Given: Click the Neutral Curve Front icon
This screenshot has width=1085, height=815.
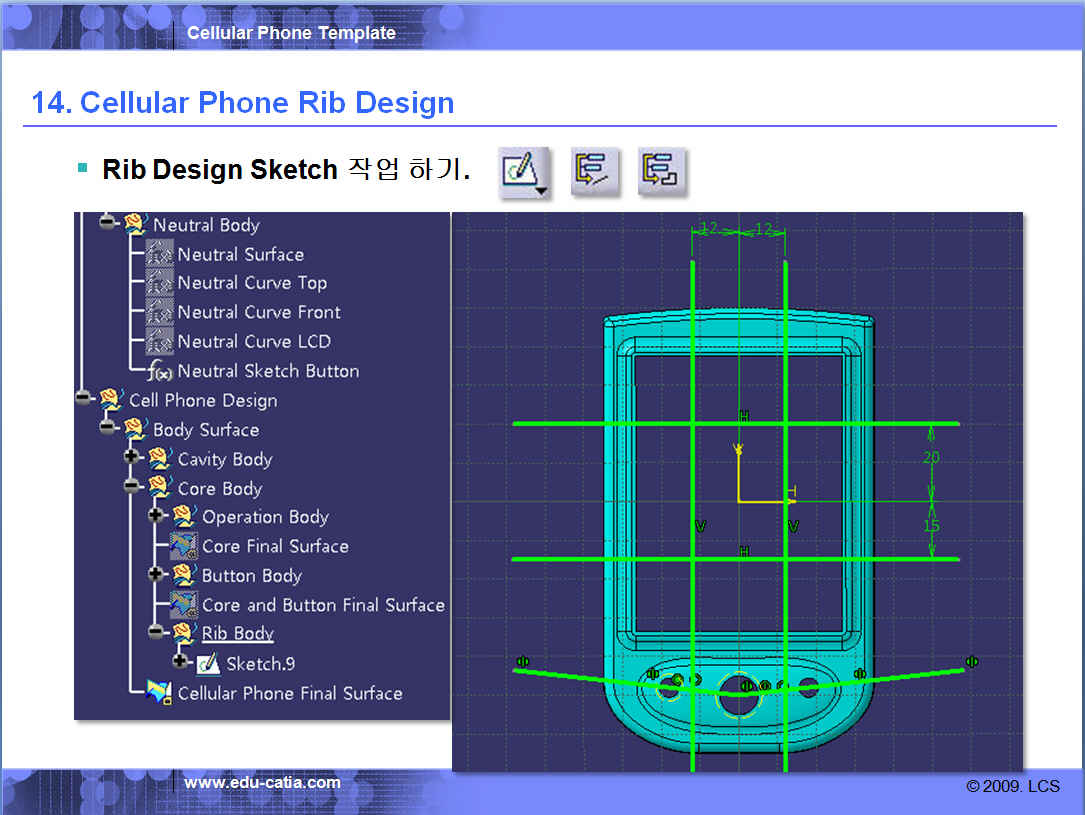Looking at the screenshot, I should 160,312.
